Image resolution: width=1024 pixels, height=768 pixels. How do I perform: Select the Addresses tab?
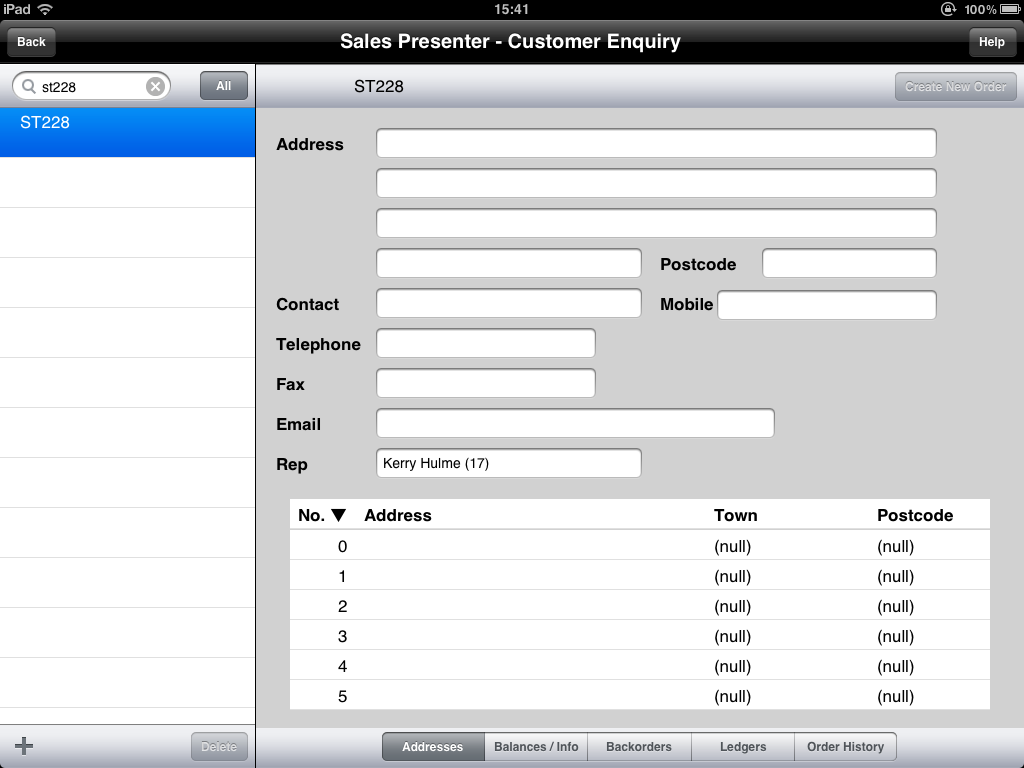coord(432,747)
